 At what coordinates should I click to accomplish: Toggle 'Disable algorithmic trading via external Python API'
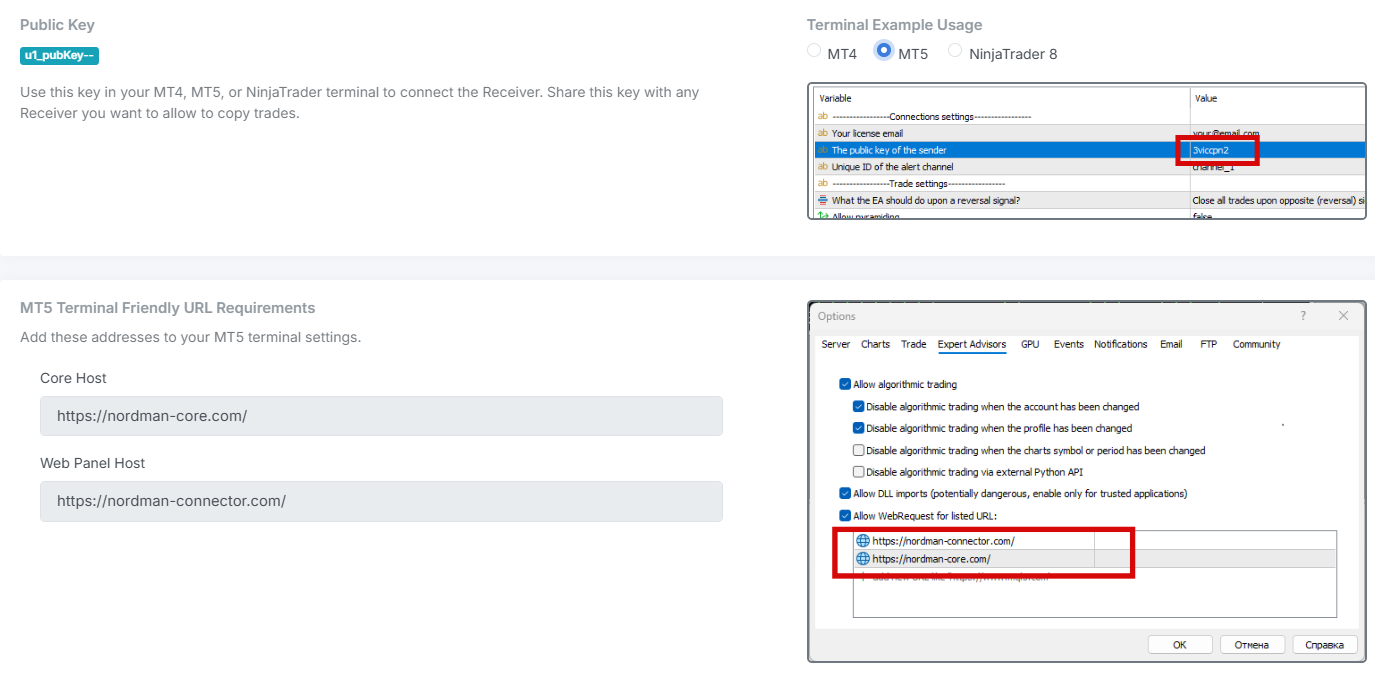[x=858, y=472]
